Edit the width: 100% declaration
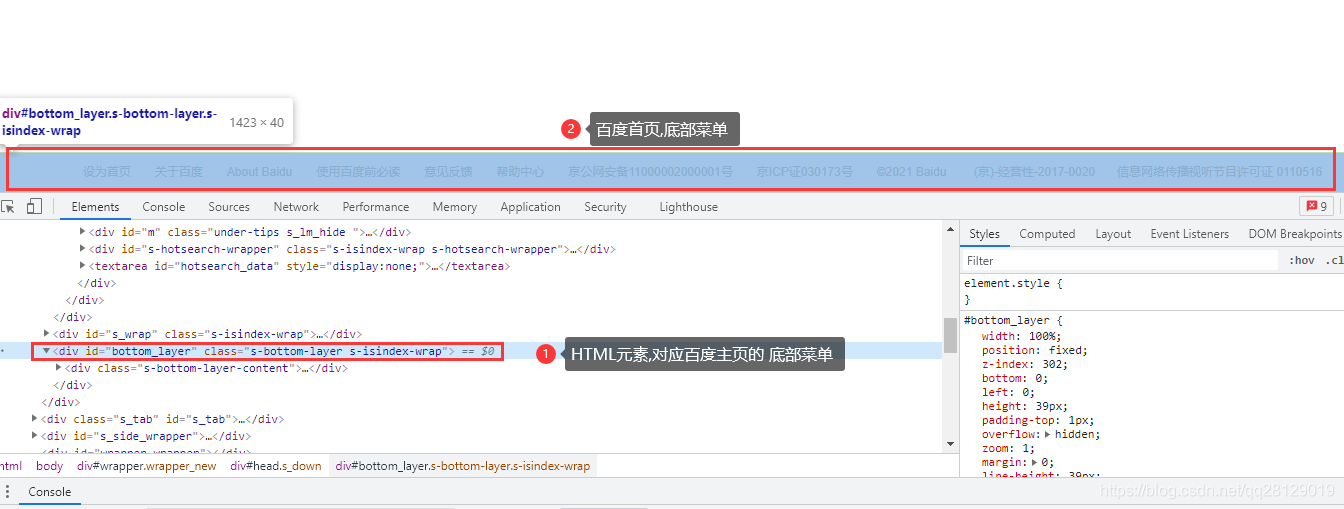The image size is (1344, 509). (x=1021, y=336)
